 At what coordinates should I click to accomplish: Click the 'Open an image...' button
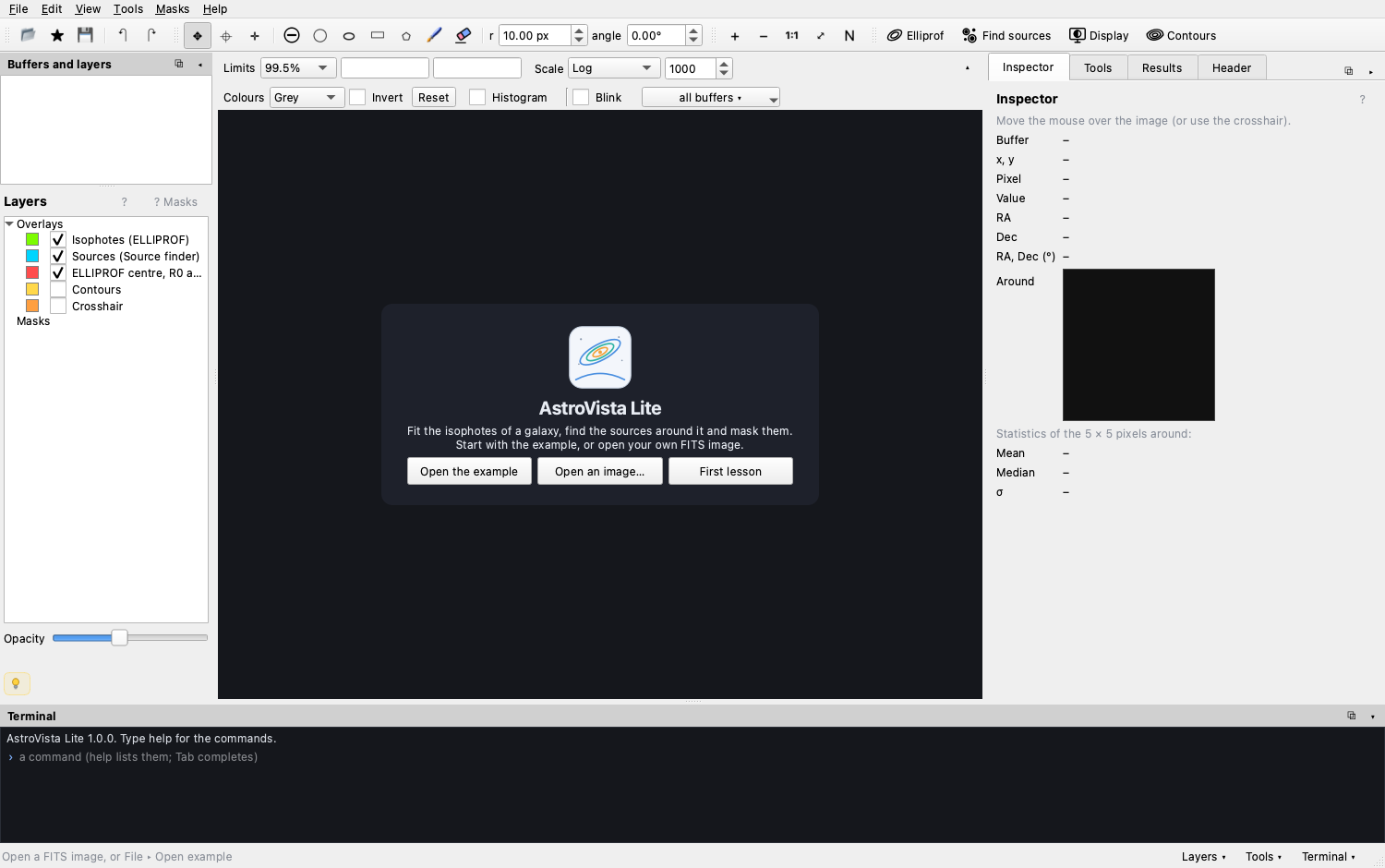click(x=600, y=472)
